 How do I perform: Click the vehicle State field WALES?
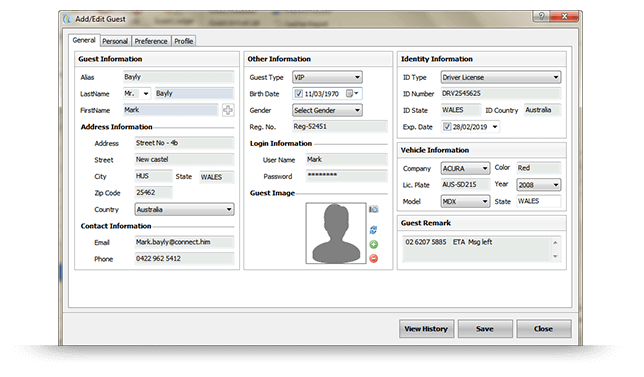click(538, 201)
